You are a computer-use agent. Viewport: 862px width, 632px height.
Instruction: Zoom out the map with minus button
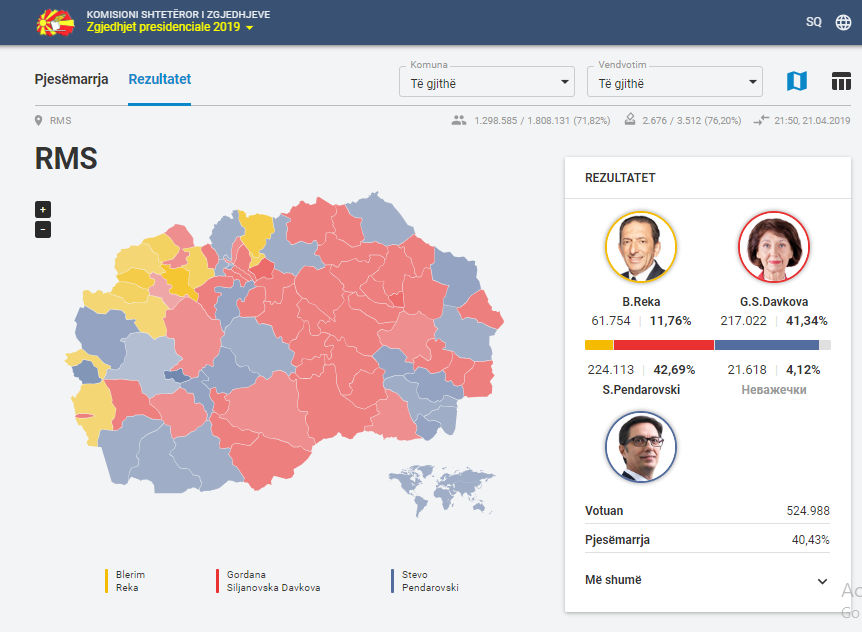coord(43,229)
